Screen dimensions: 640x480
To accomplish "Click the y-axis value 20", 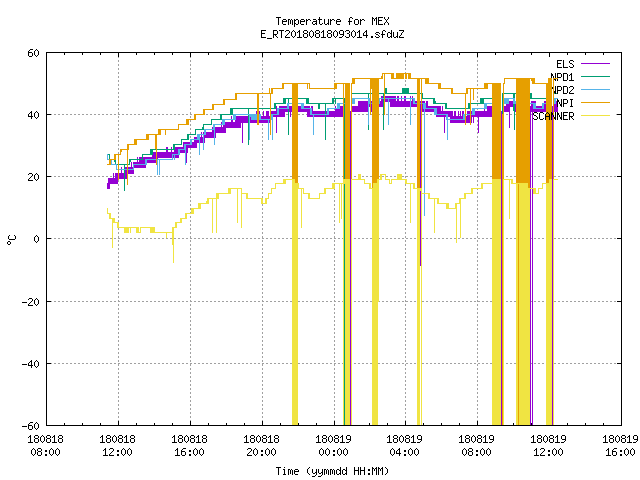I will 33,177.
